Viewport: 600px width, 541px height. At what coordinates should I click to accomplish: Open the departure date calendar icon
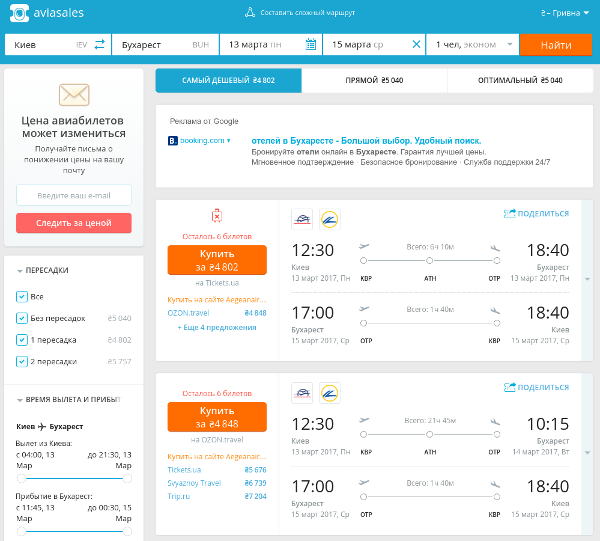(x=310, y=45)
